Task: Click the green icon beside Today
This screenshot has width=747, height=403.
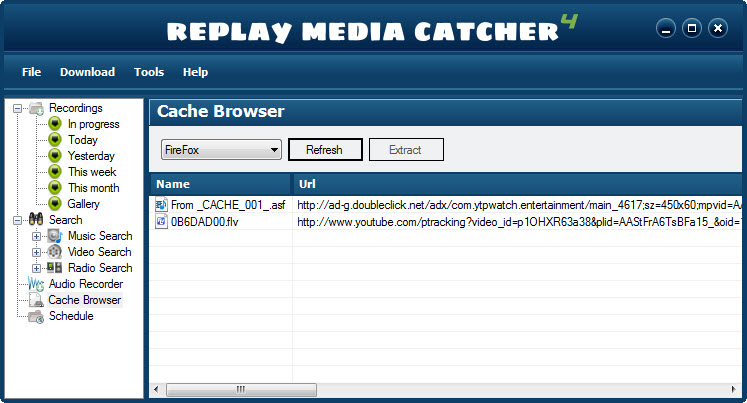Action: [55, 140]
